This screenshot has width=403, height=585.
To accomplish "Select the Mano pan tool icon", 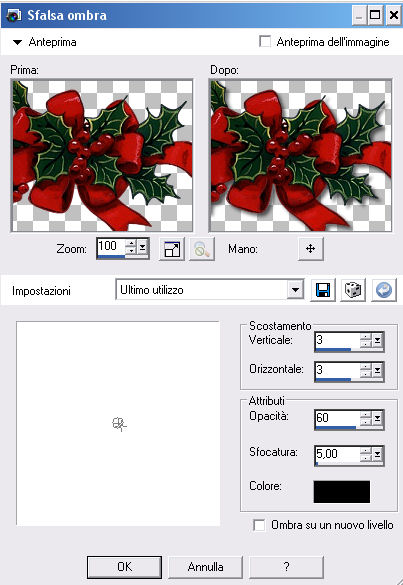I will pos(310,248).
